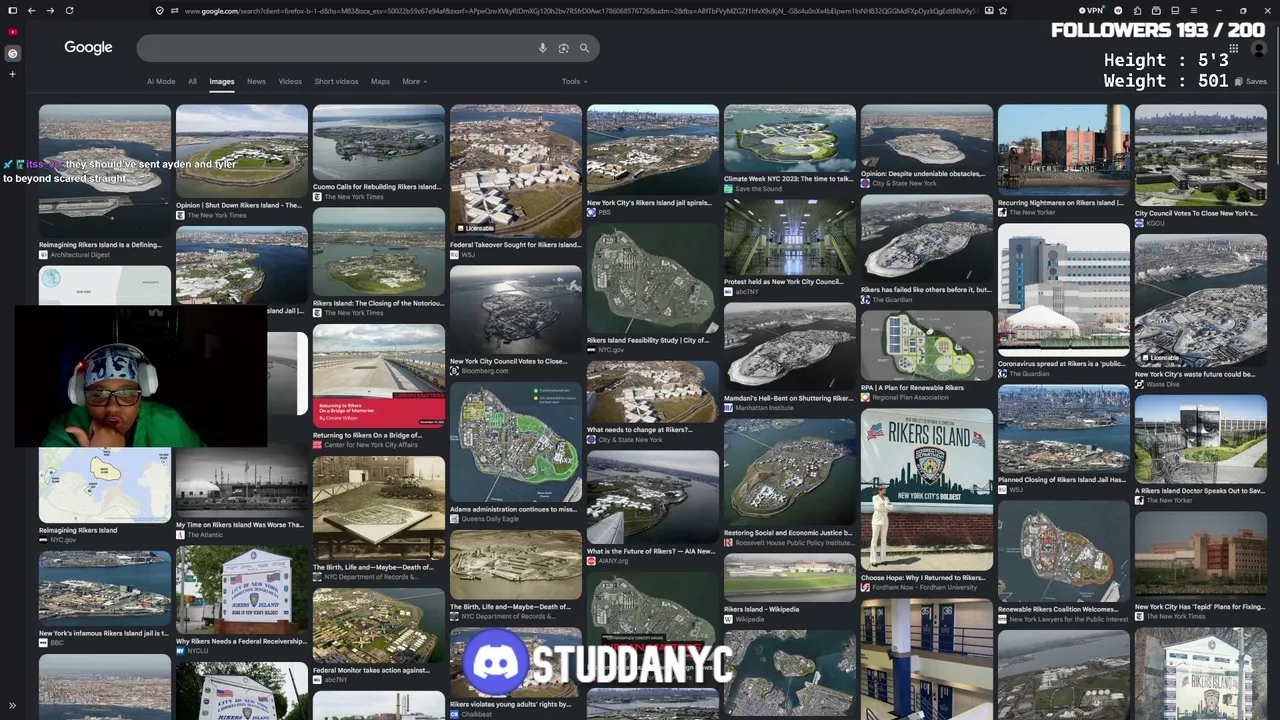
Task: Switch to the Google pinned tab
Action: point(12,53)
